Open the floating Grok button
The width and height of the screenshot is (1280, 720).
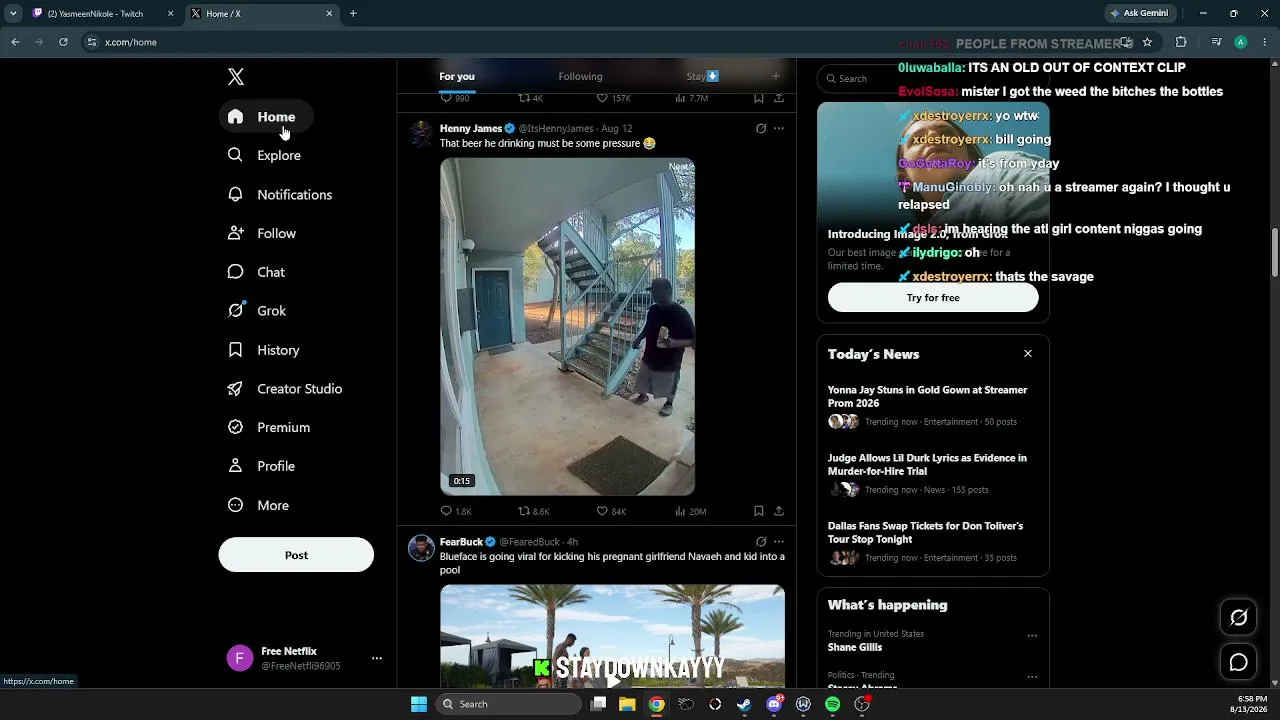tap(1238, 618)
